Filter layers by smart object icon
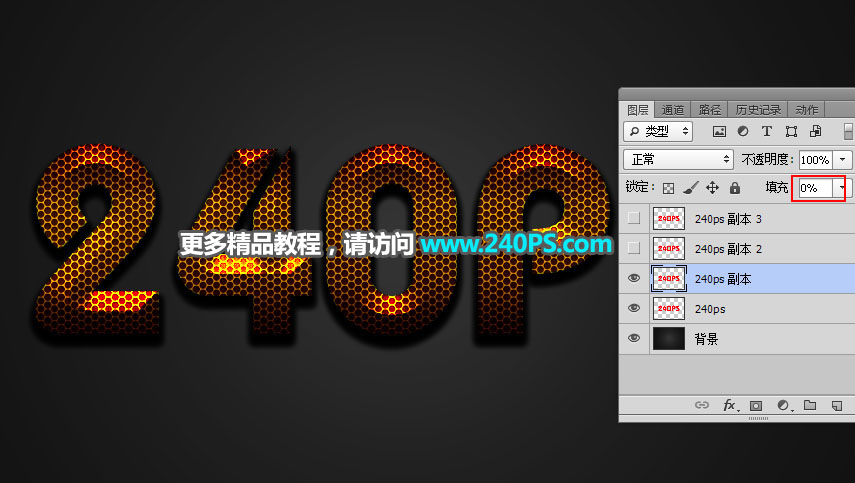This screenshot has height=483, width=855. [x=815, y=131]
